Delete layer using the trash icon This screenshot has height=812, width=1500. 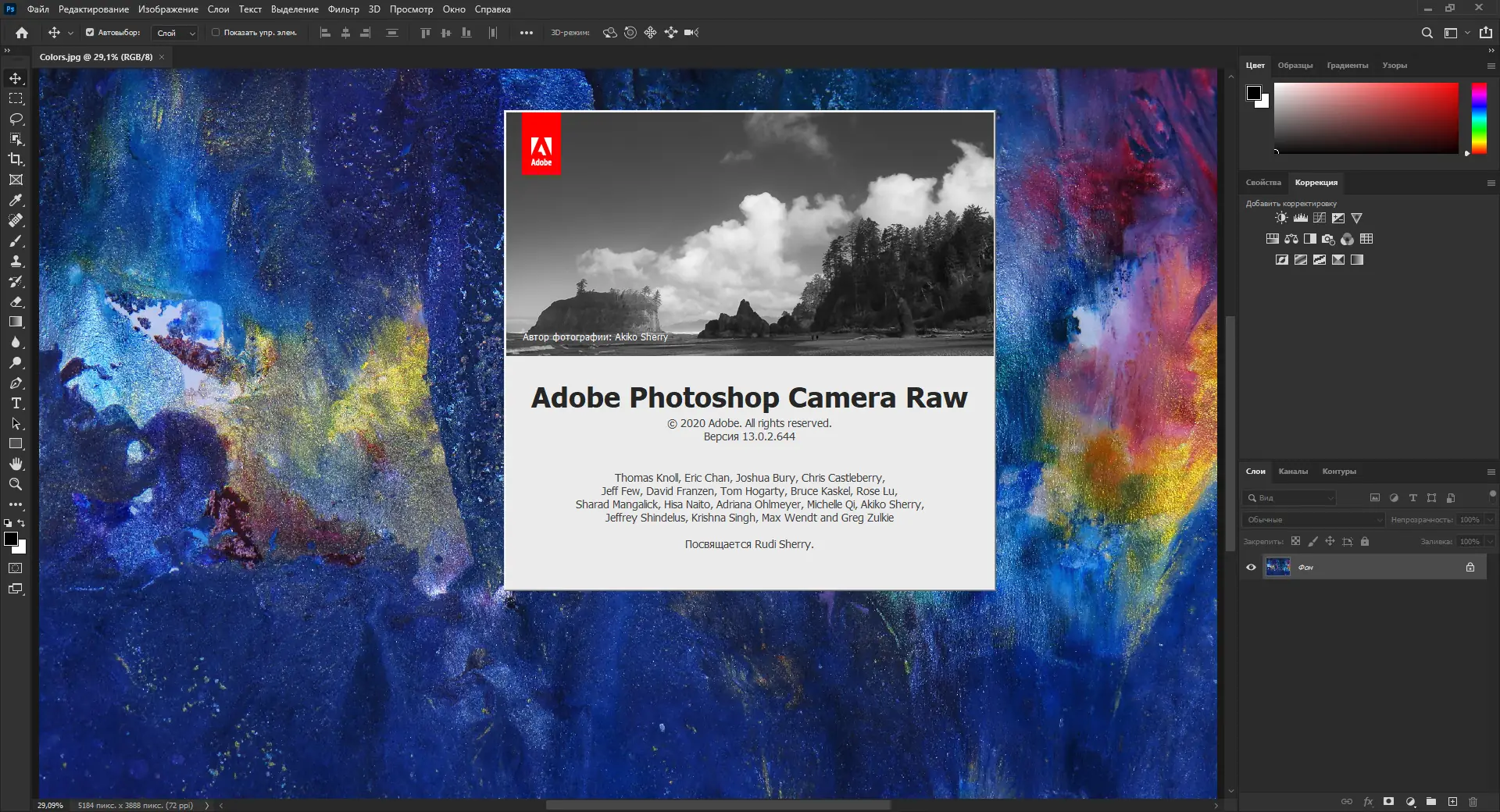click(1473, 802)
